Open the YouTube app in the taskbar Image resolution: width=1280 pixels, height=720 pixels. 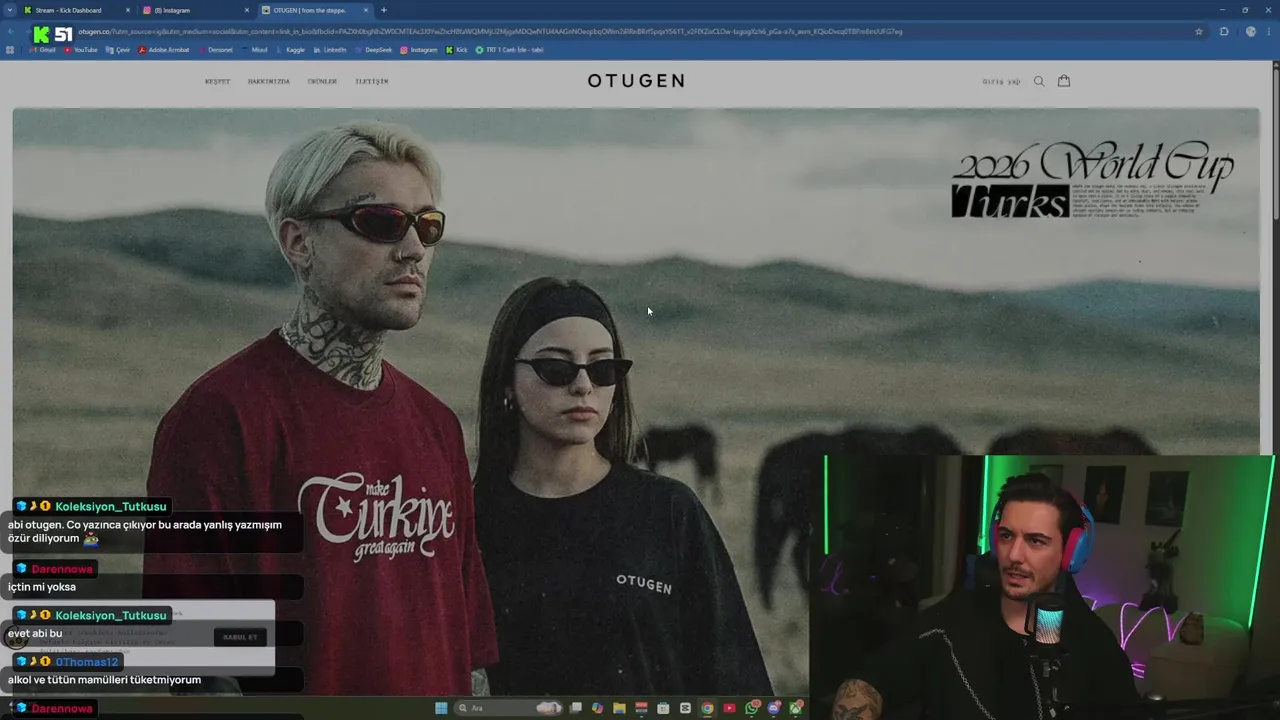tap(729, 708)
